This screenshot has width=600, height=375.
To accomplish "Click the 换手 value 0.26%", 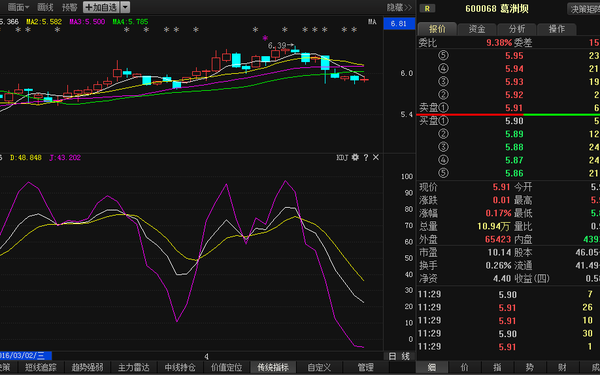I will click(498, 266).
